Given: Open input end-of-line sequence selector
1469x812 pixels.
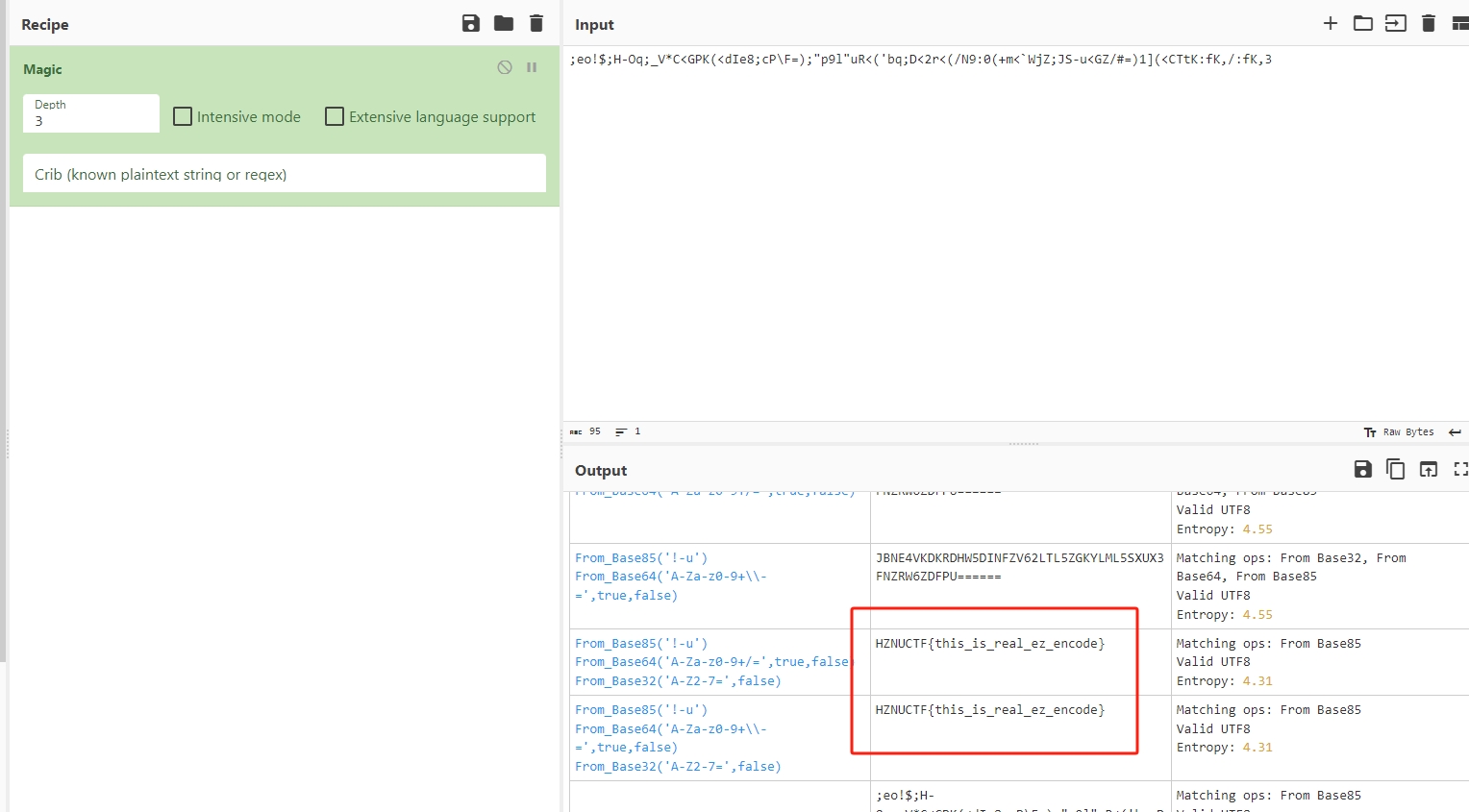Looking at the screenshot, I should [1455, 432].
